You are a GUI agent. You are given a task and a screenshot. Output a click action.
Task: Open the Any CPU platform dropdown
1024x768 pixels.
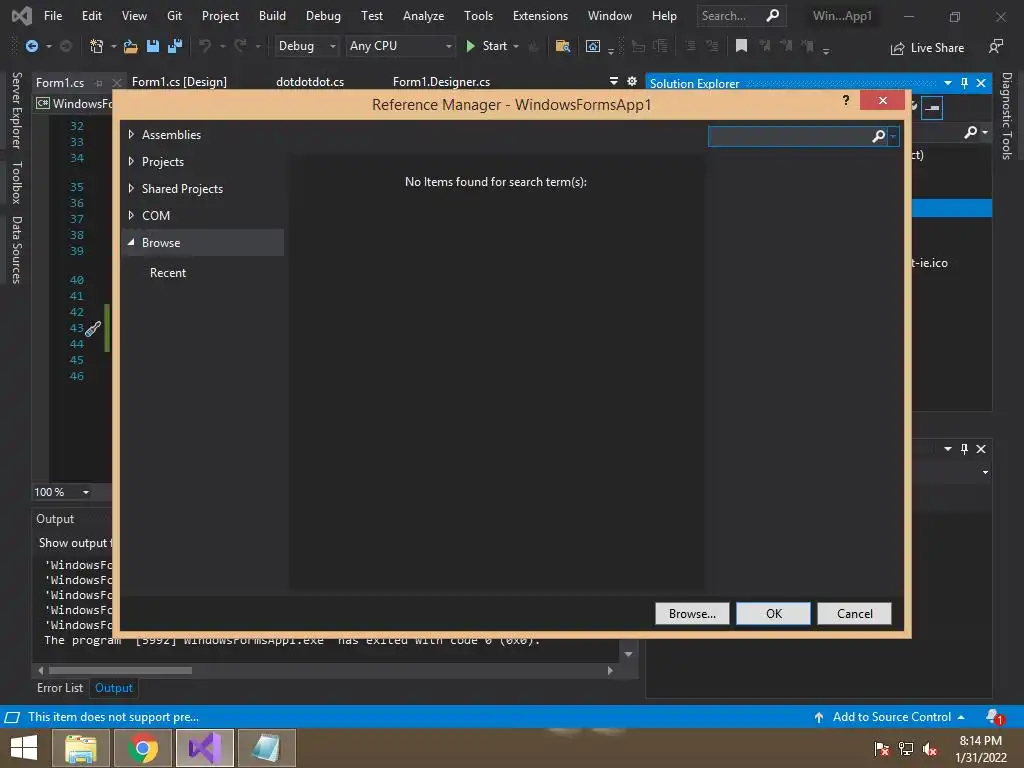400,46
